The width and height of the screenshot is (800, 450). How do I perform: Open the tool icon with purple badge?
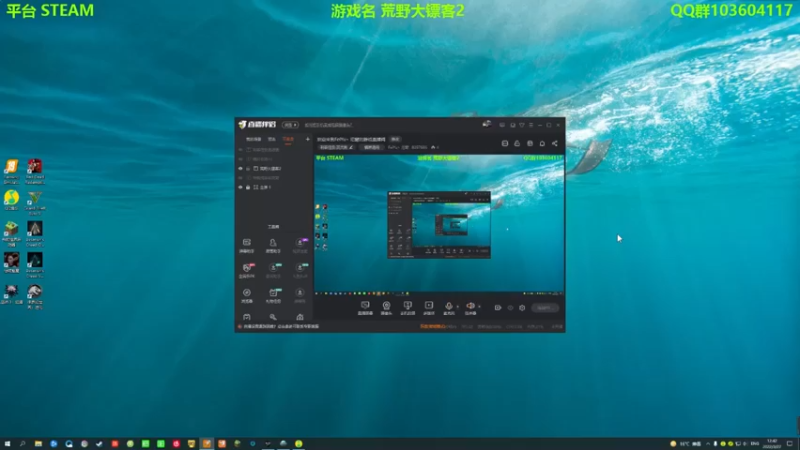(x=300, y=245)
